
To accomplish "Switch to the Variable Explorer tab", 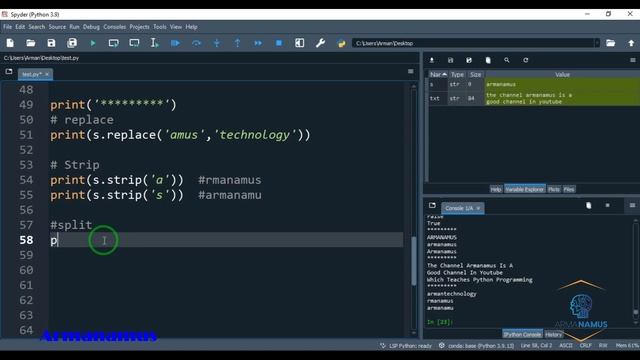I will (524, 189).
